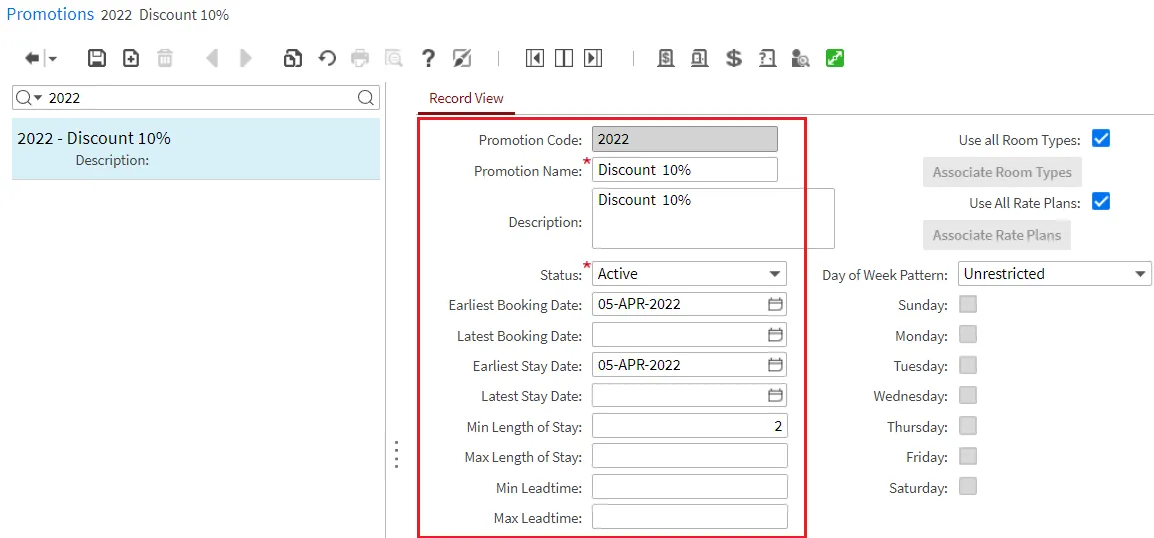The image size is (1154, 538).
Task: Click the printer icon
Action: click(x=360, y=58)
